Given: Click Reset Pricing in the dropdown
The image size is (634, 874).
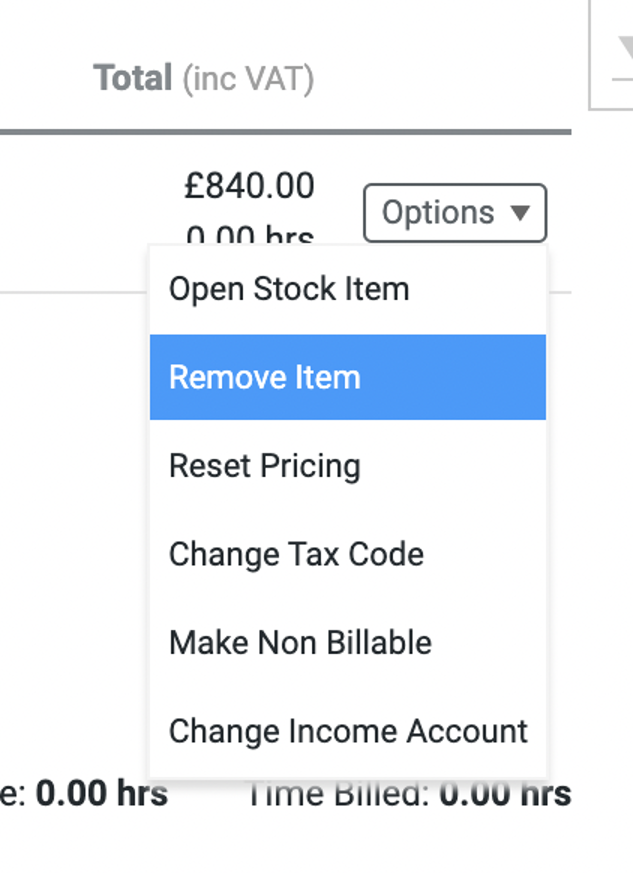Looking at the screenshot, I should [265, 466].
